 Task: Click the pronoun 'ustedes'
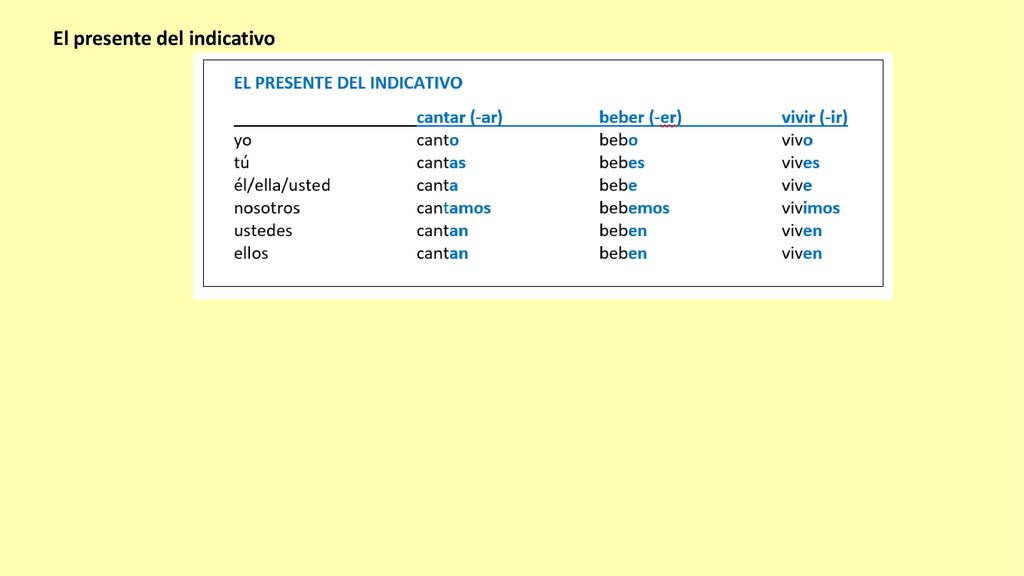263,231
